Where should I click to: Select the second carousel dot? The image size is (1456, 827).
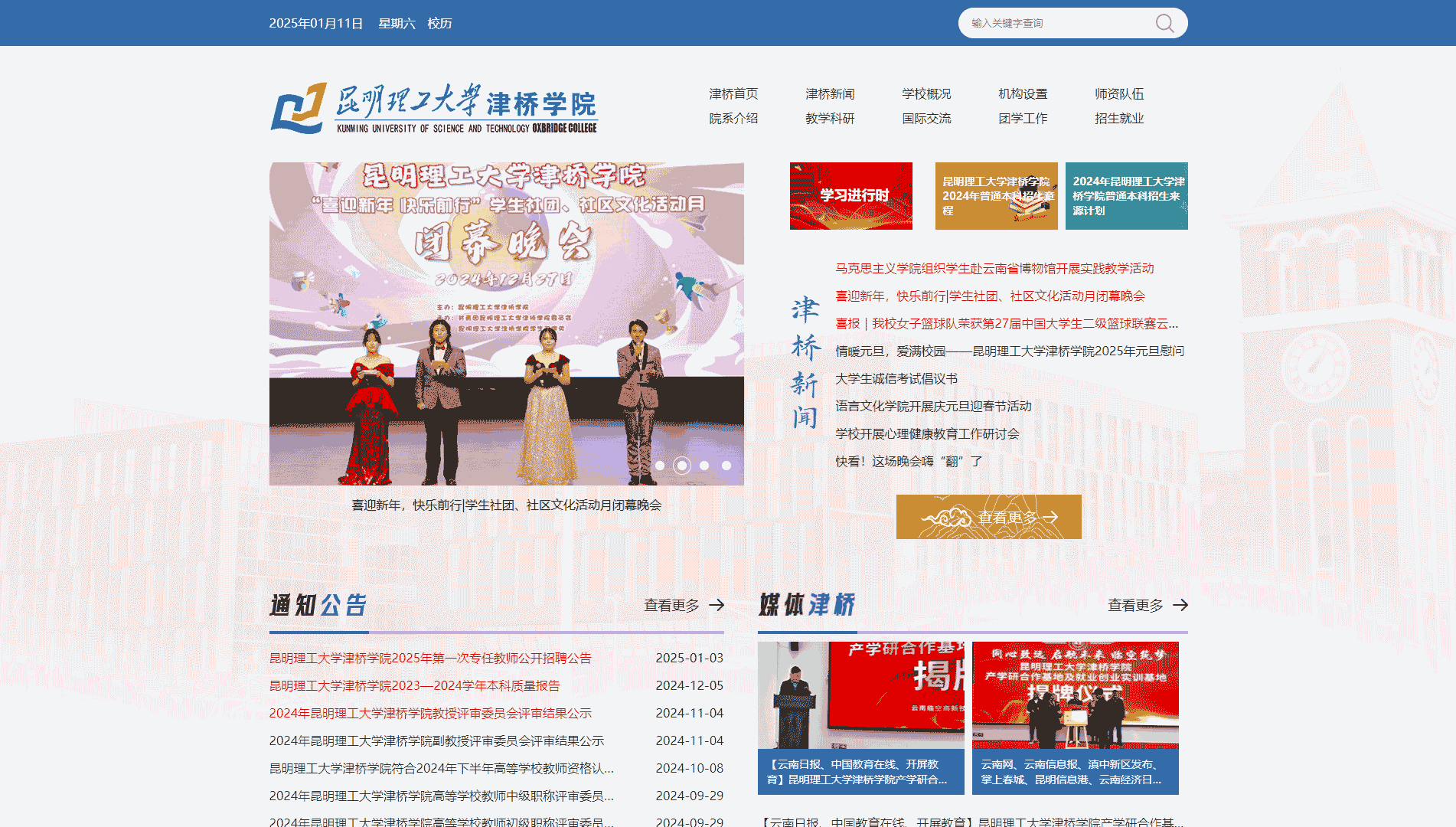click(x=681, y=466)
